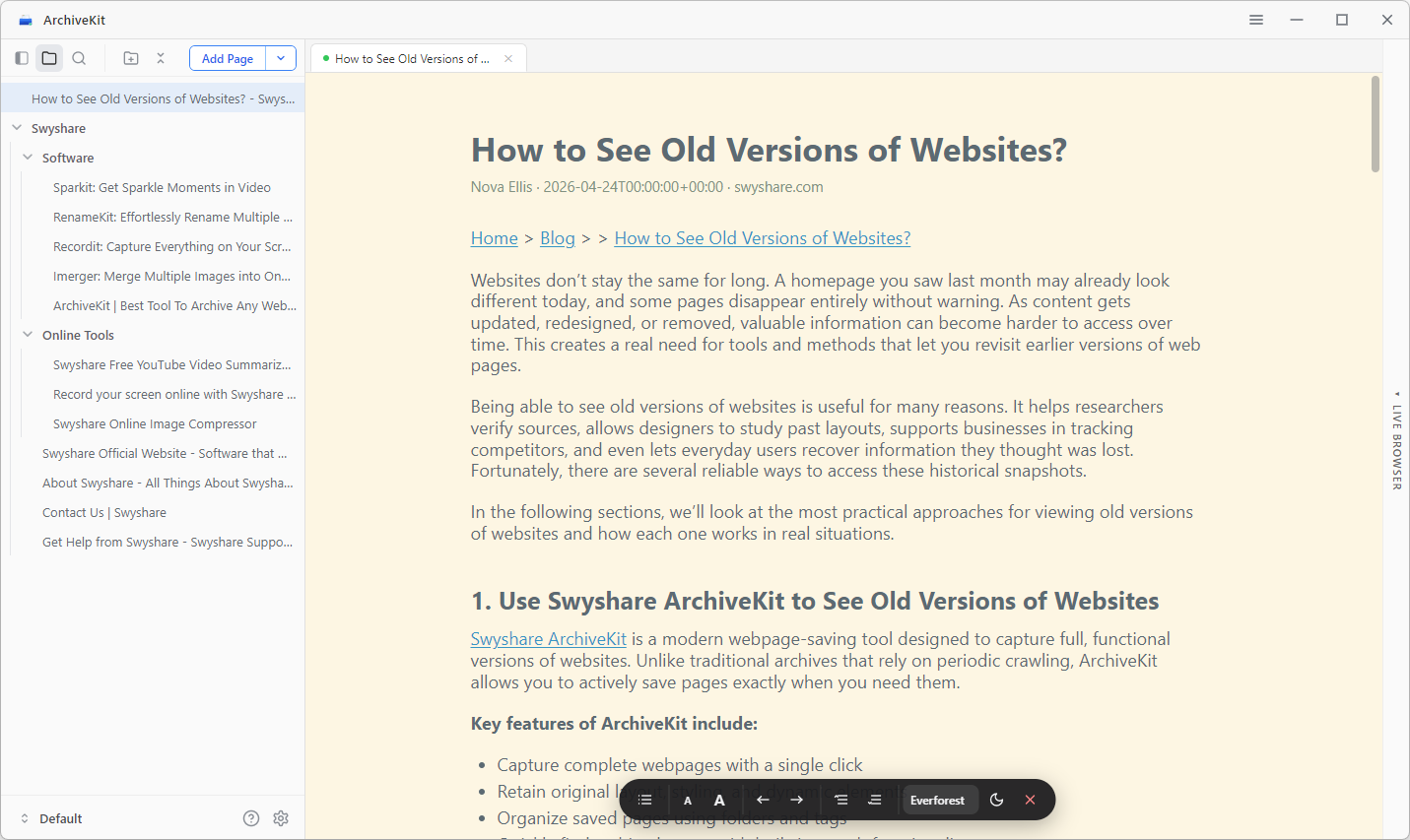
Task: Toggle the sidebar panel icon
Action: 22,58
